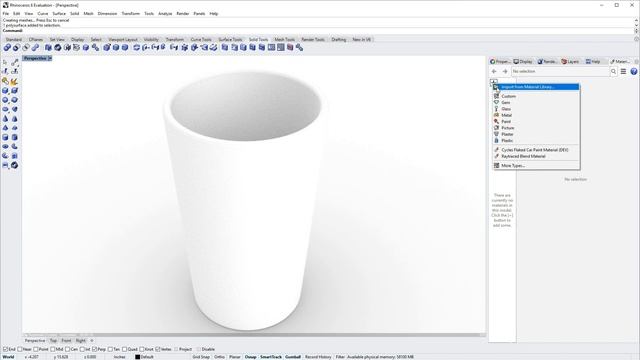This screenshot has width=640, height=360.
Task: Open the Solid menu
Action: coord(74,13)
